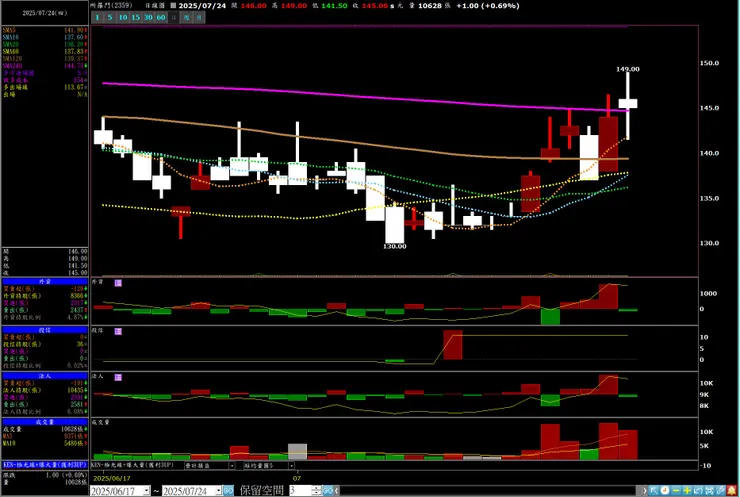Select the 30-minute timeframe button
This screenshot has height=497, width=740.
coord(148,17)
